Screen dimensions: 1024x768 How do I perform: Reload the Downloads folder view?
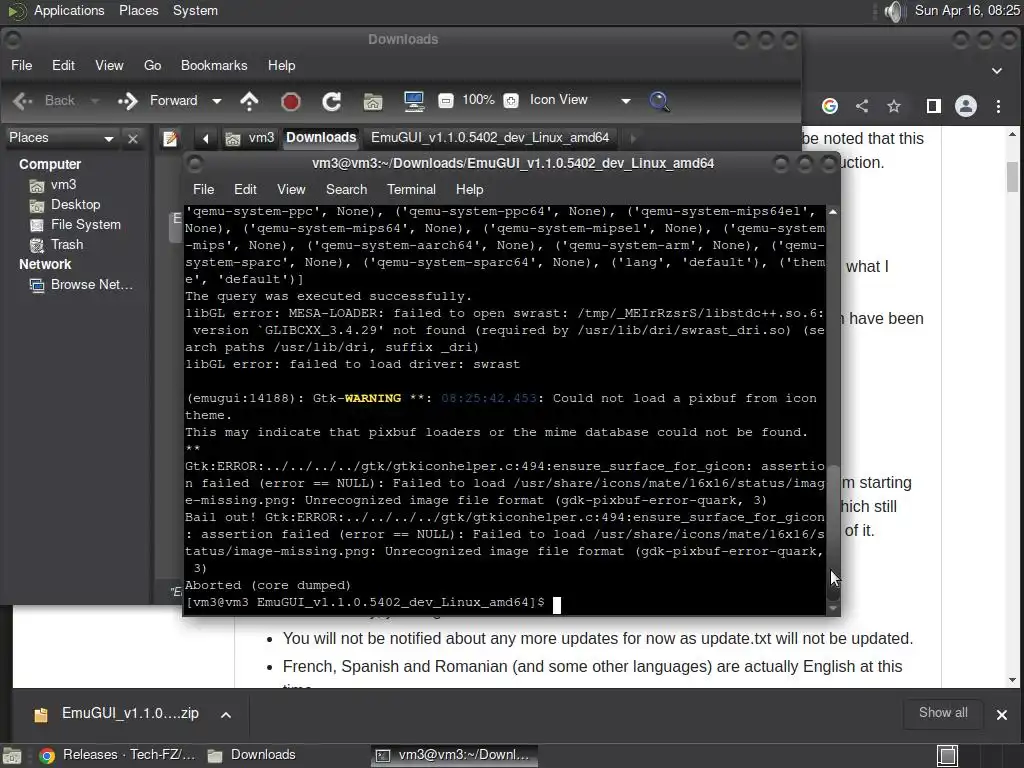pyautogui.click(x=332, y=101)
